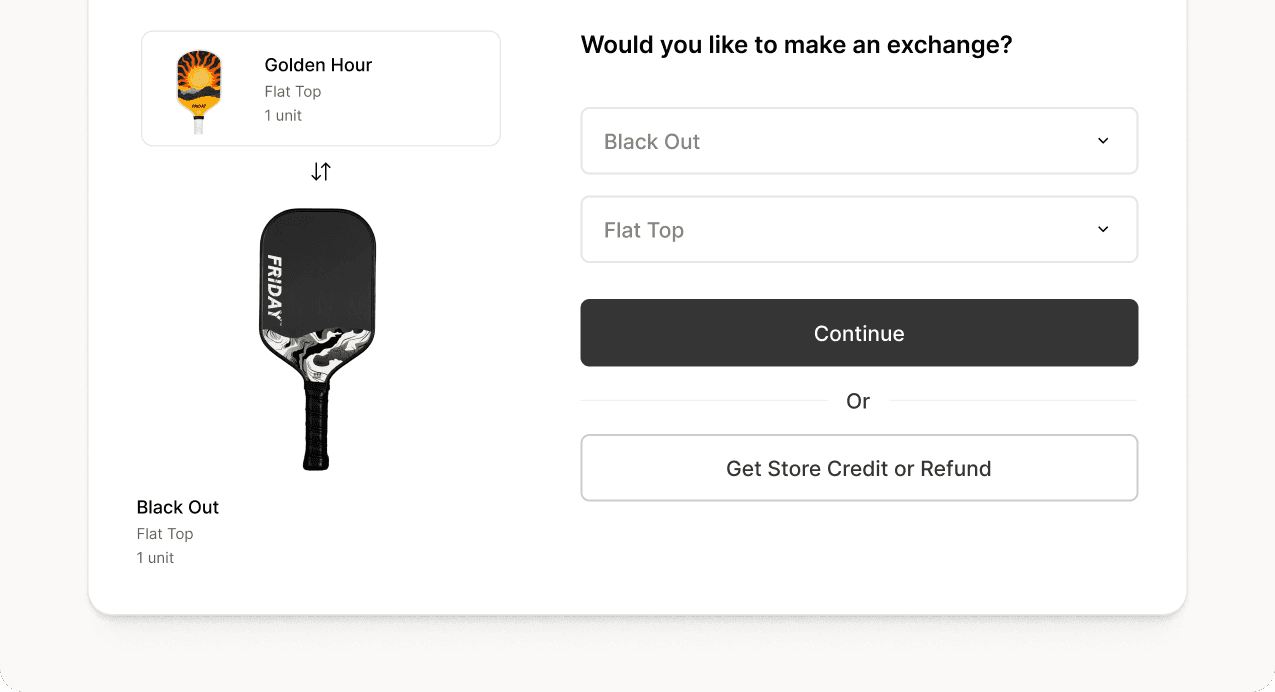Click the Golden Hour paddle thumbnail

point(199,89)
